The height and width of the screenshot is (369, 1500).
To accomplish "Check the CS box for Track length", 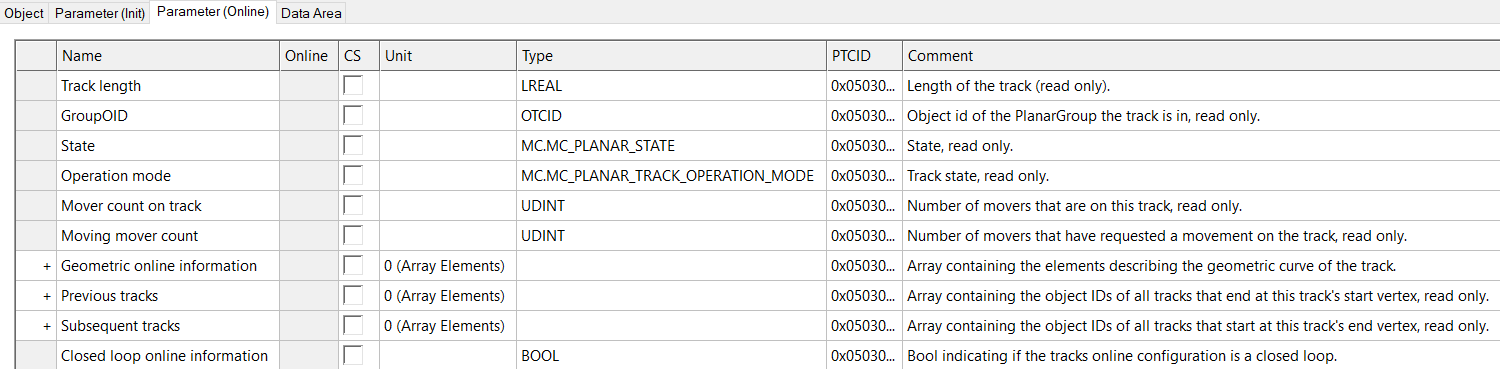I will tap(353, 86).
